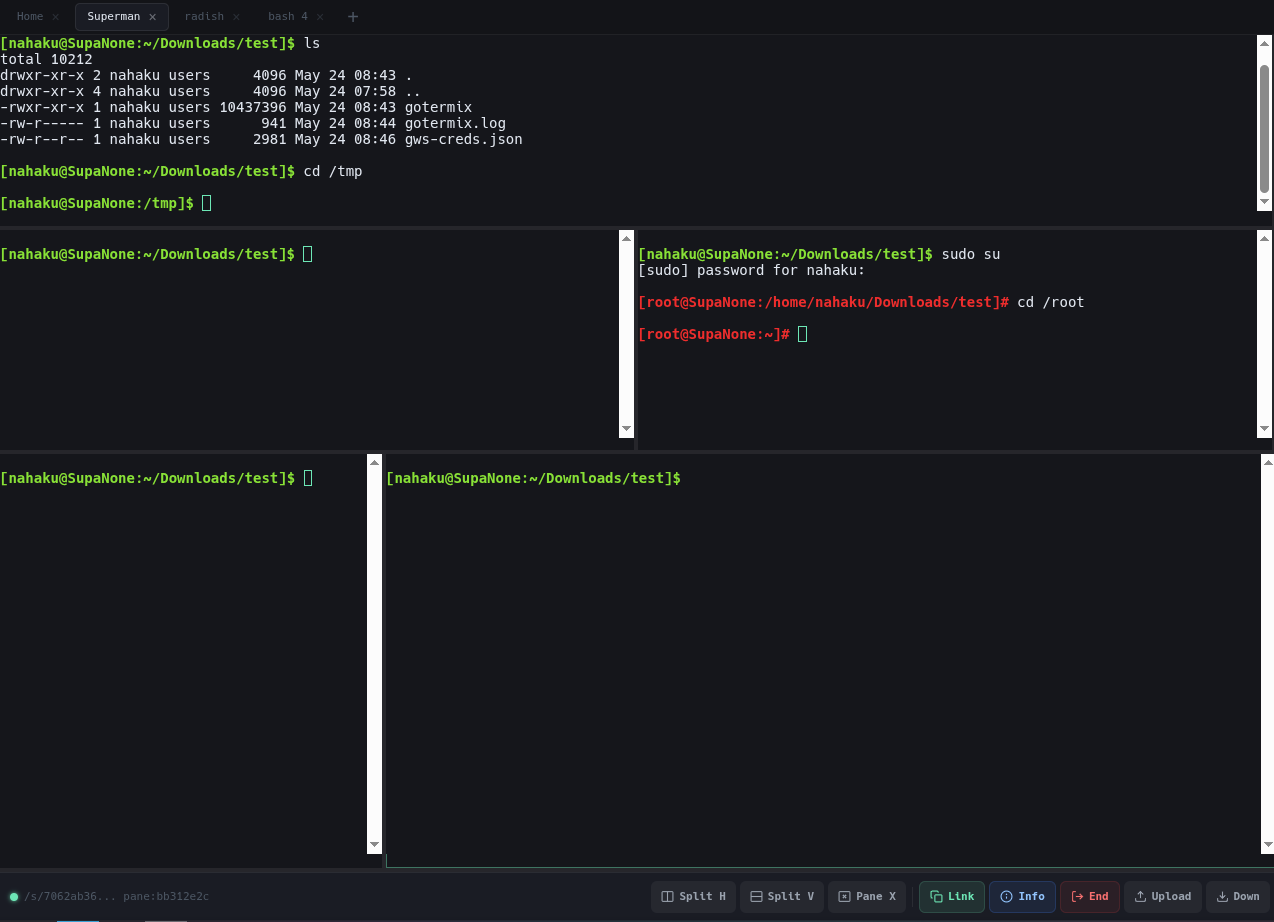Close current pane using Pane X
This screenshot has width=1274, height=922.
pos(867,896)
